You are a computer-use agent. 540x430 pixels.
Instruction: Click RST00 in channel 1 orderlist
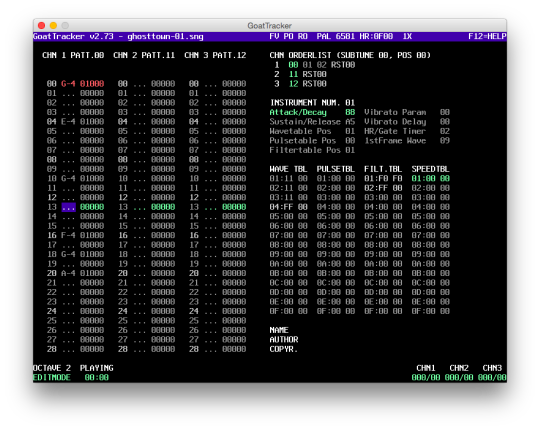point(343,65)
